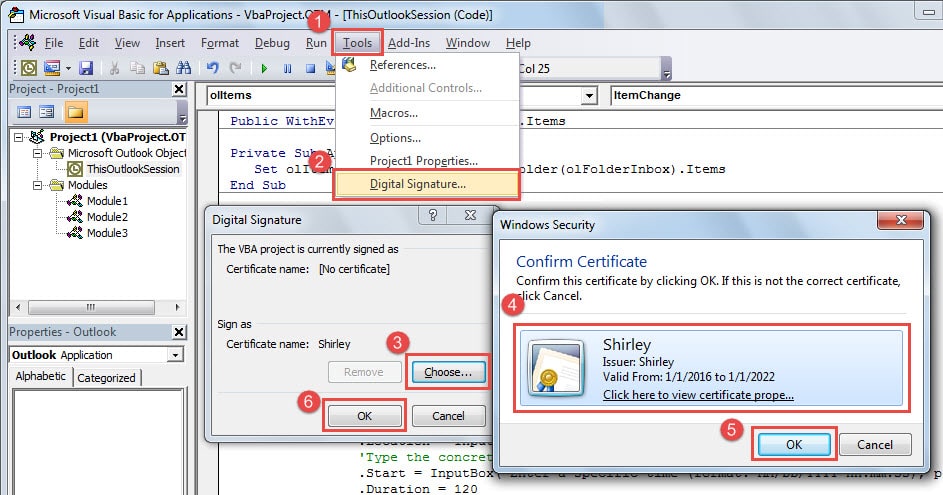Click the View Microsoft Outlook toolbar icon
Viewport: 943px width, 495px height.
[x=29, y=68]
